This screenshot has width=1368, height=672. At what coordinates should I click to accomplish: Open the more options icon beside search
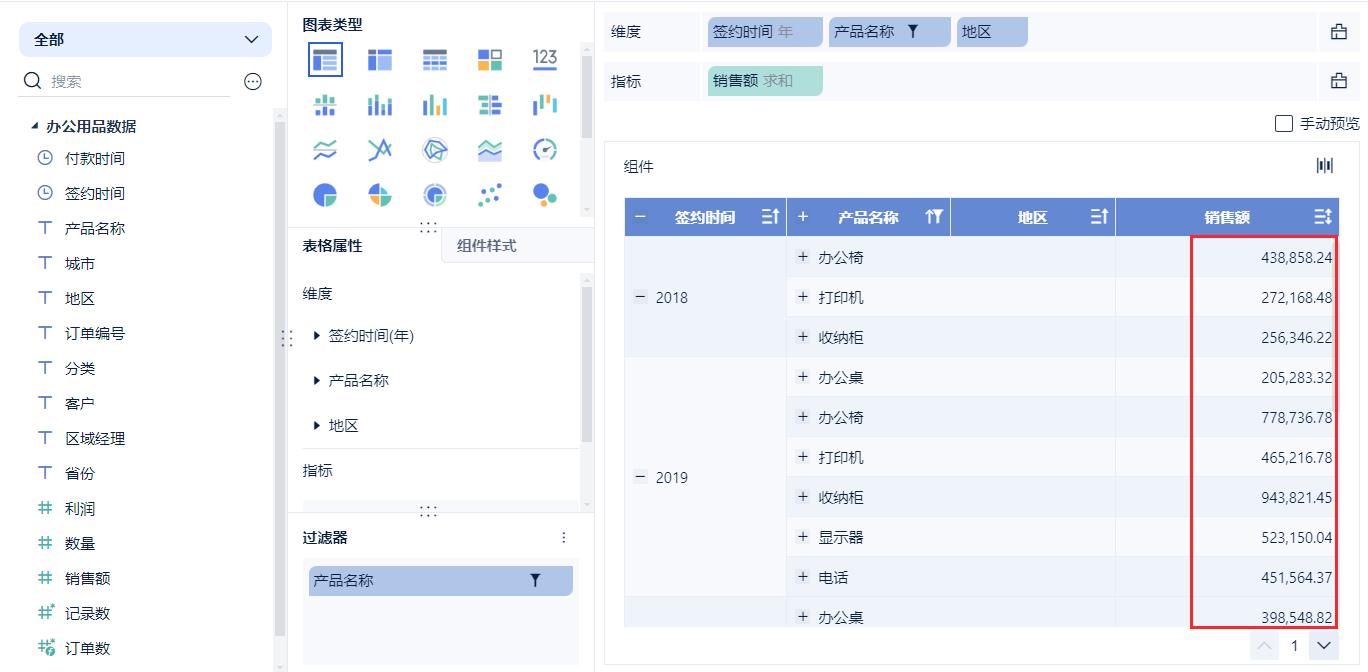tap(253, 82)
